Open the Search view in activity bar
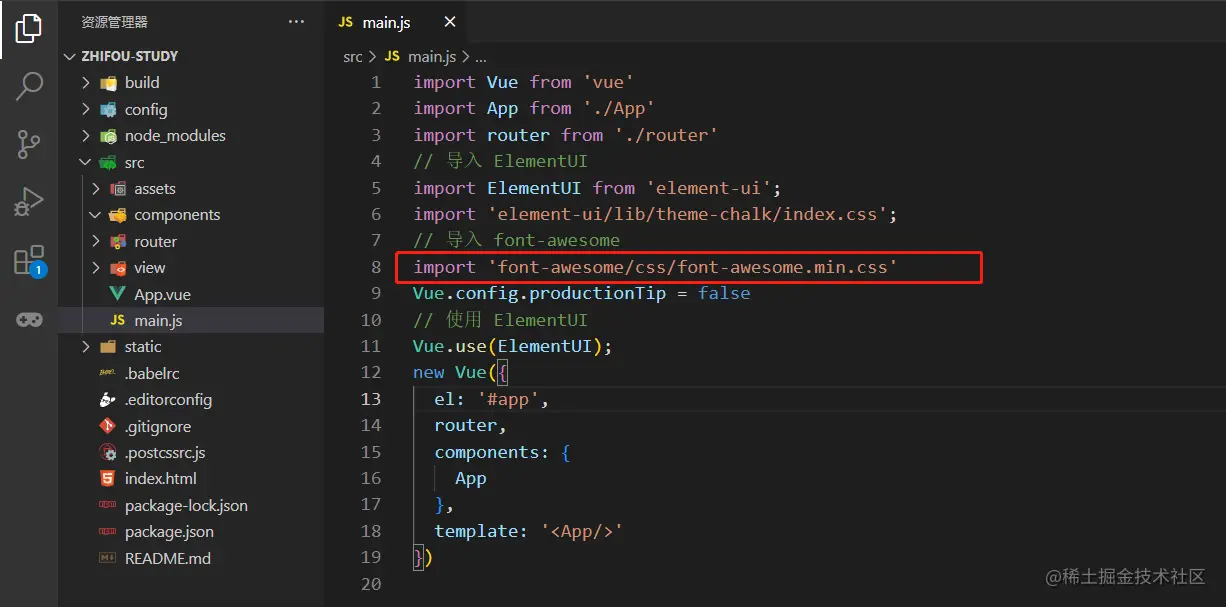The width and height of the screenshot is (1226, 607). pyautogui.click(x=29, y=86)
